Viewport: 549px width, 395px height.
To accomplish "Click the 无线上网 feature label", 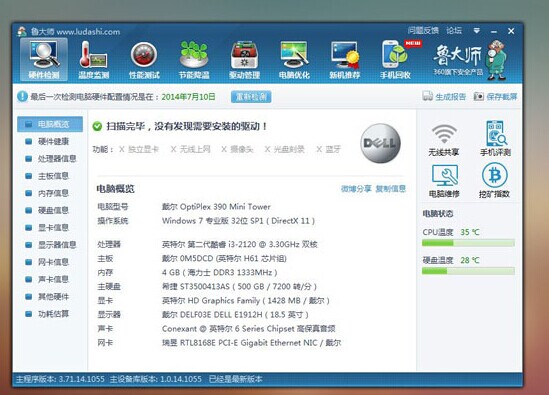I will 195,150.
